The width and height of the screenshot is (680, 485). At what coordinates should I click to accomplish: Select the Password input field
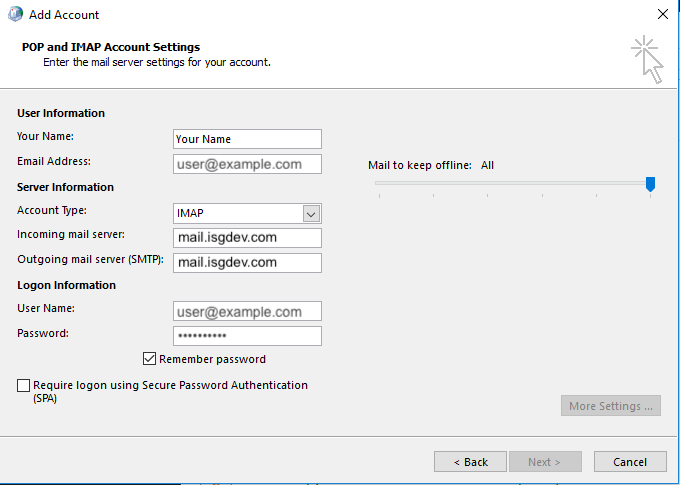[x=247, y=335]
